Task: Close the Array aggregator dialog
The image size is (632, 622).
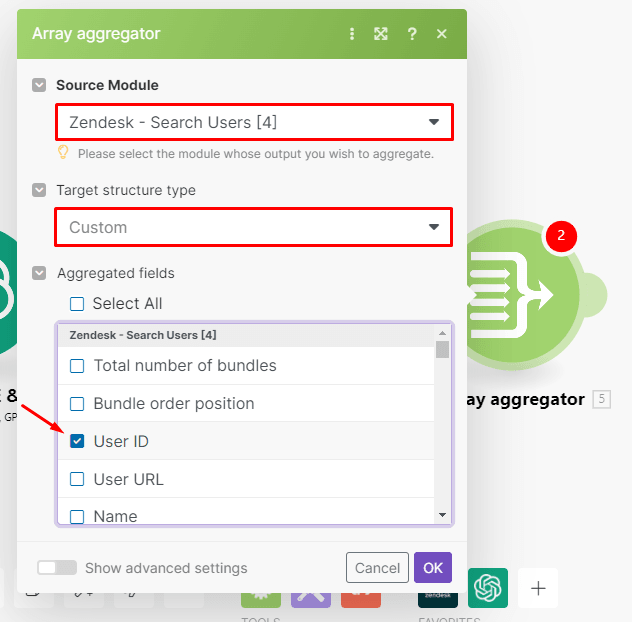Action: tap(442, 34)
